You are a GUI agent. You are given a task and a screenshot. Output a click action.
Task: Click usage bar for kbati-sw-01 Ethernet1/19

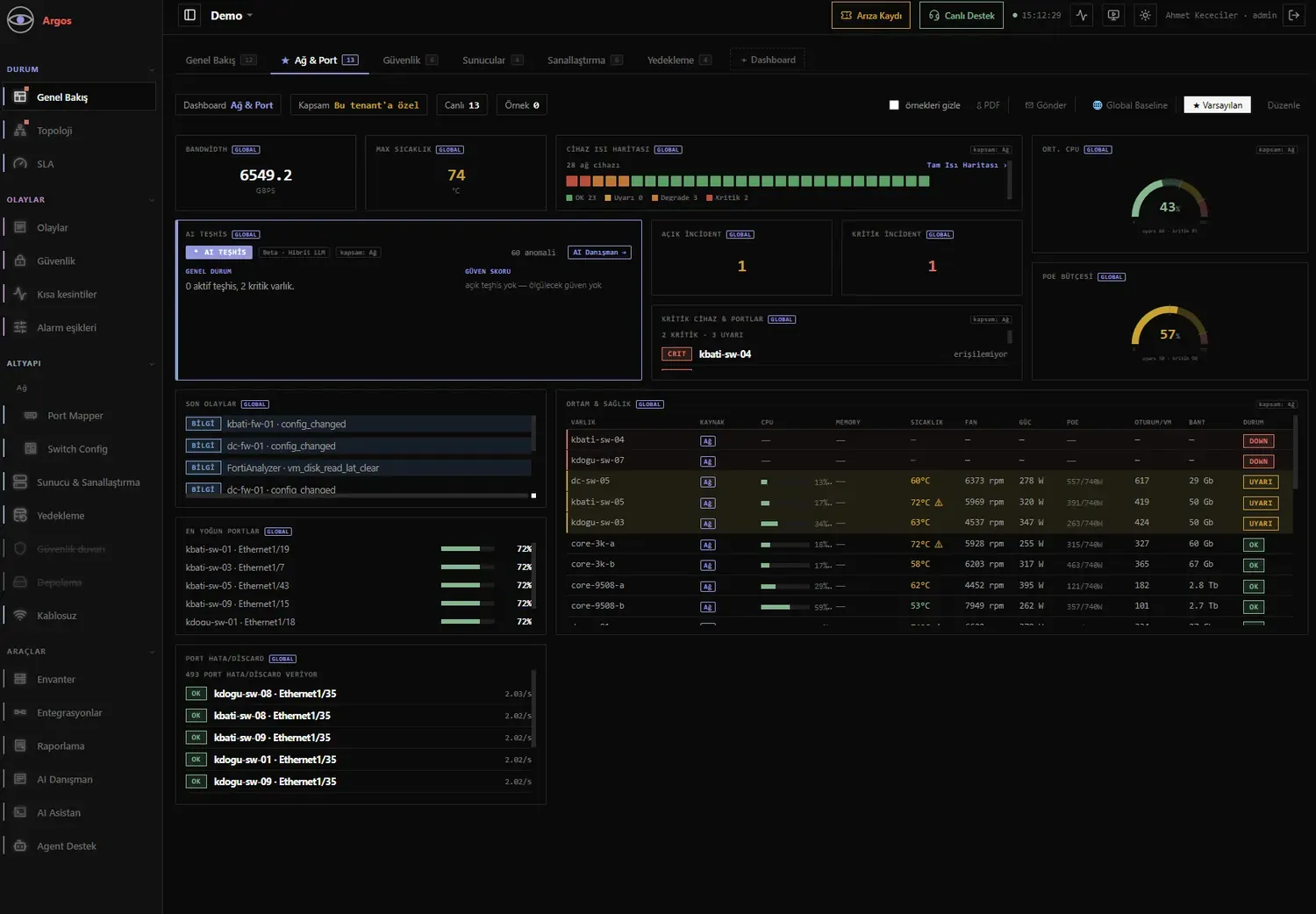point(467,549)
